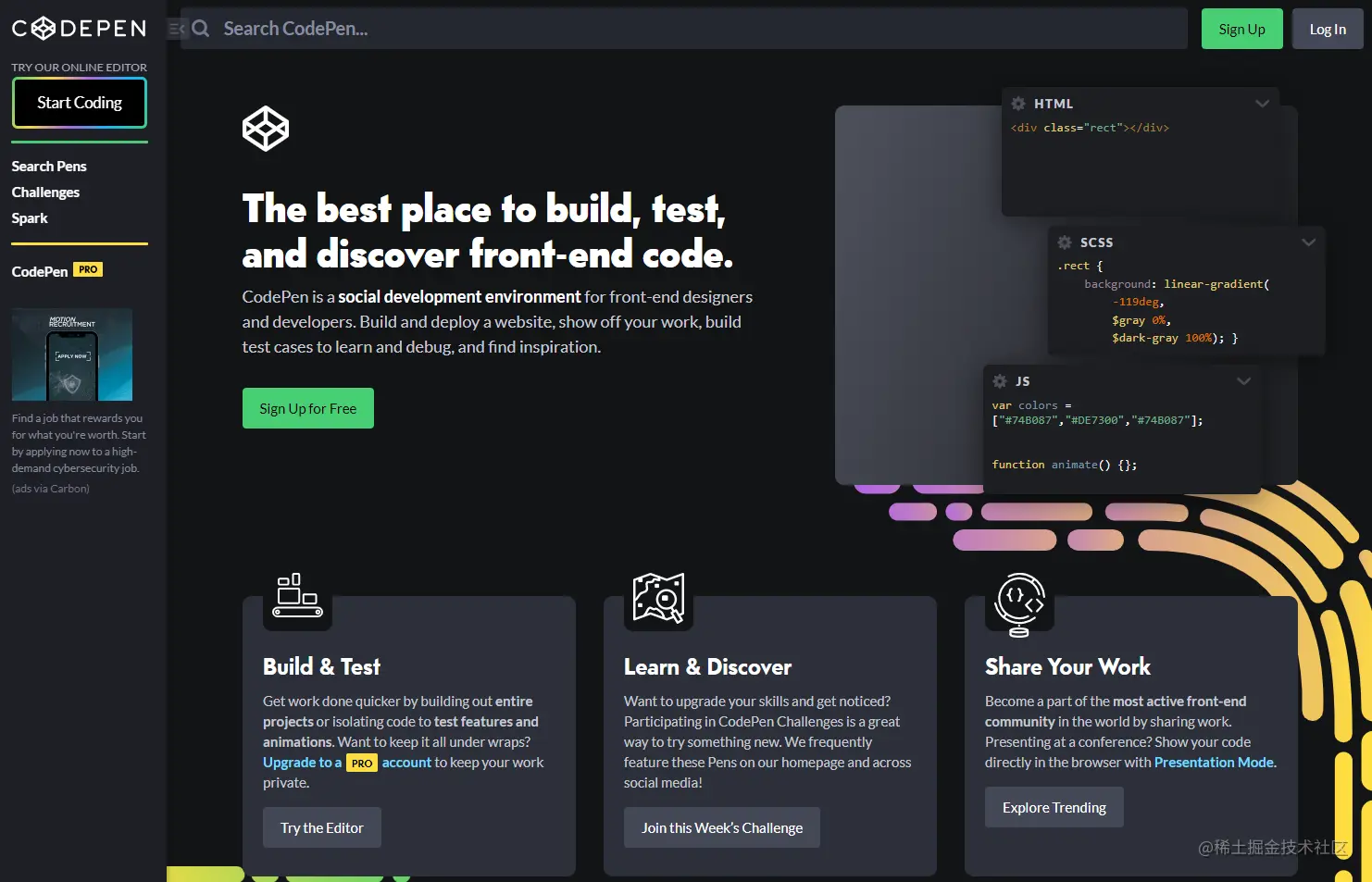This screenshot has height=882, width=1372.
Task: Expand the SCSS panel chevron
Action: tap(1308, 242)
